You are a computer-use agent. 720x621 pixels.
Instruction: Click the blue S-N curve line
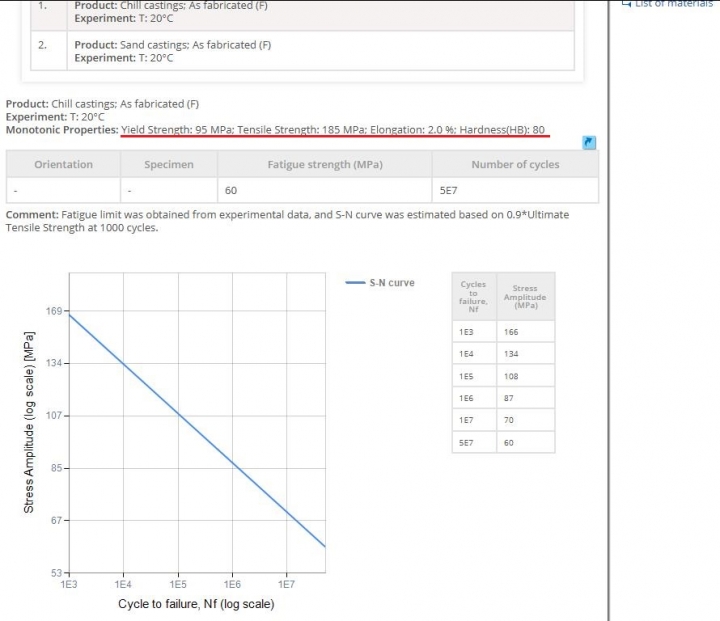pyautogui.click(x=197, y=430)
